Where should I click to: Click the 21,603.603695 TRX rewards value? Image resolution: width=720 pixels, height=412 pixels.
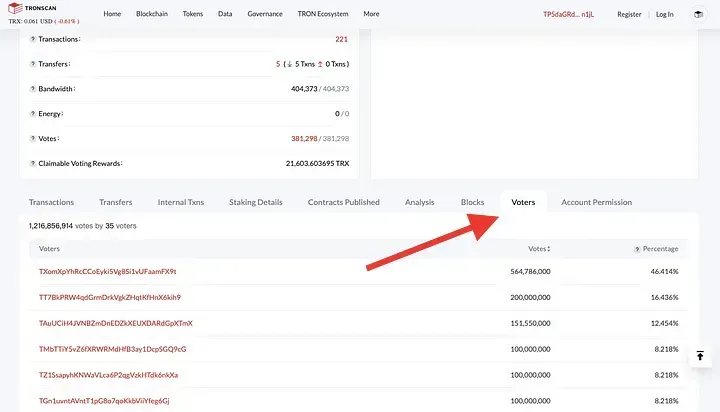click(x=317, y=163)
